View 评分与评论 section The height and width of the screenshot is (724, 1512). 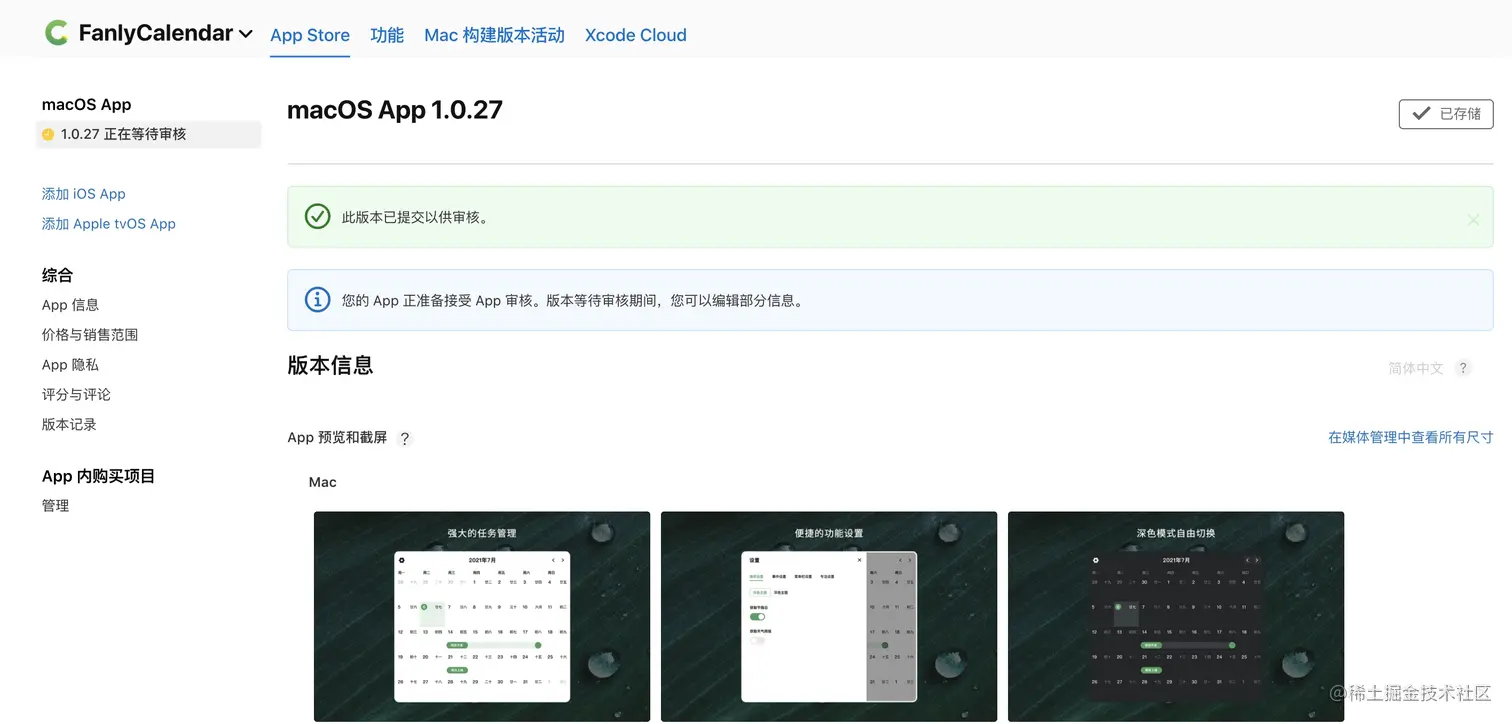coord(76,395)
